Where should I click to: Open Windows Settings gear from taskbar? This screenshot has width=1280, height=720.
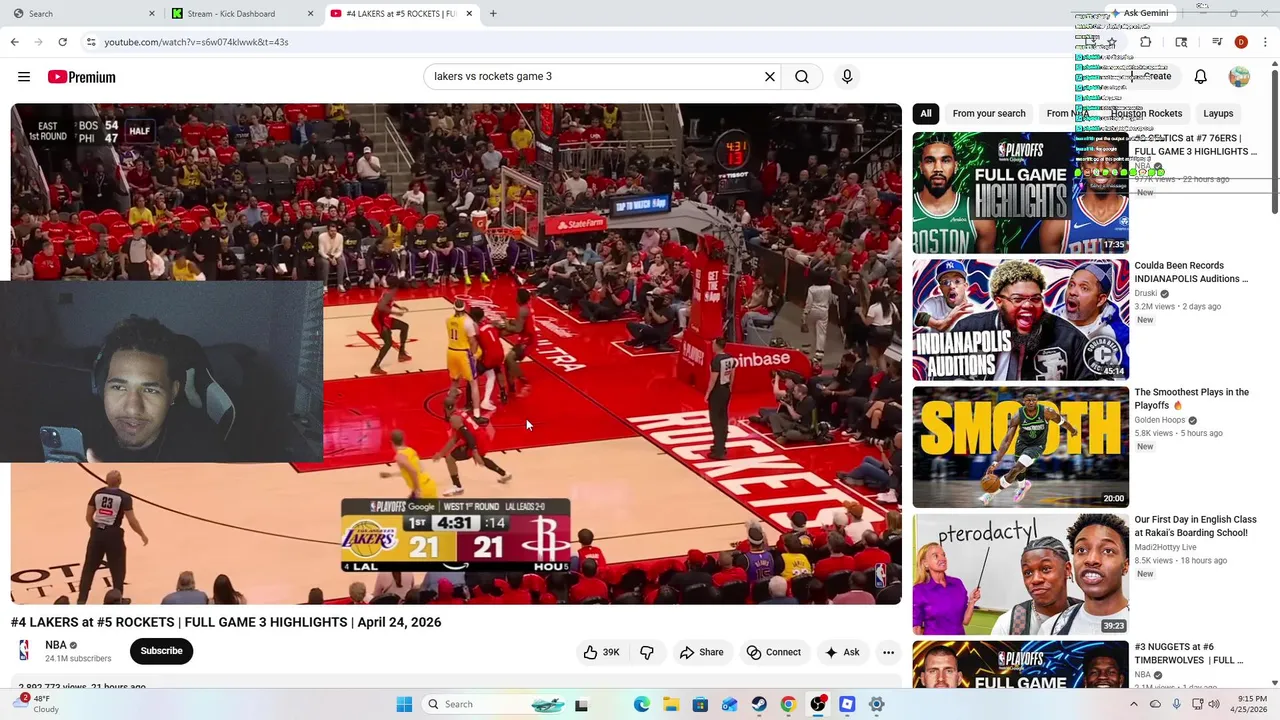click(x=876, y=704)
